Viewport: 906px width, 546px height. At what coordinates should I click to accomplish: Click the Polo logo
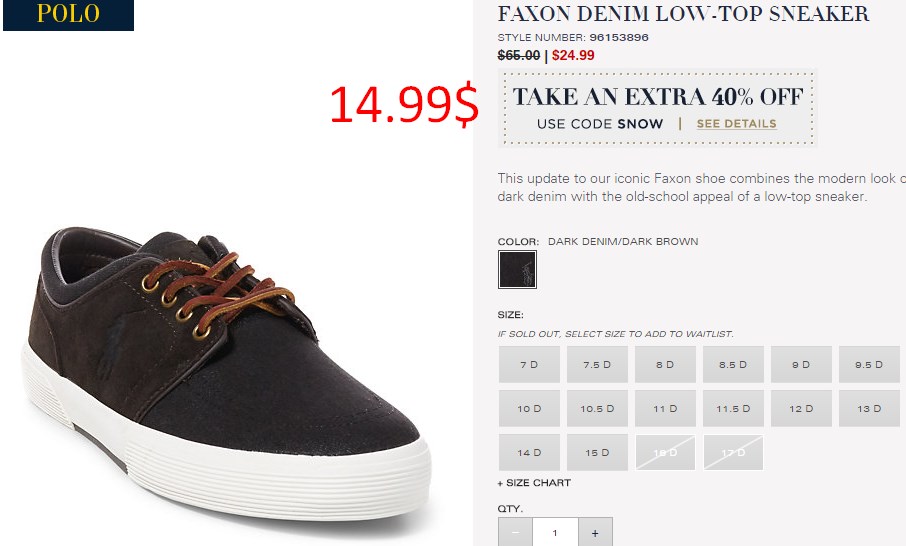pyautogui.click(x=68, y=14)
